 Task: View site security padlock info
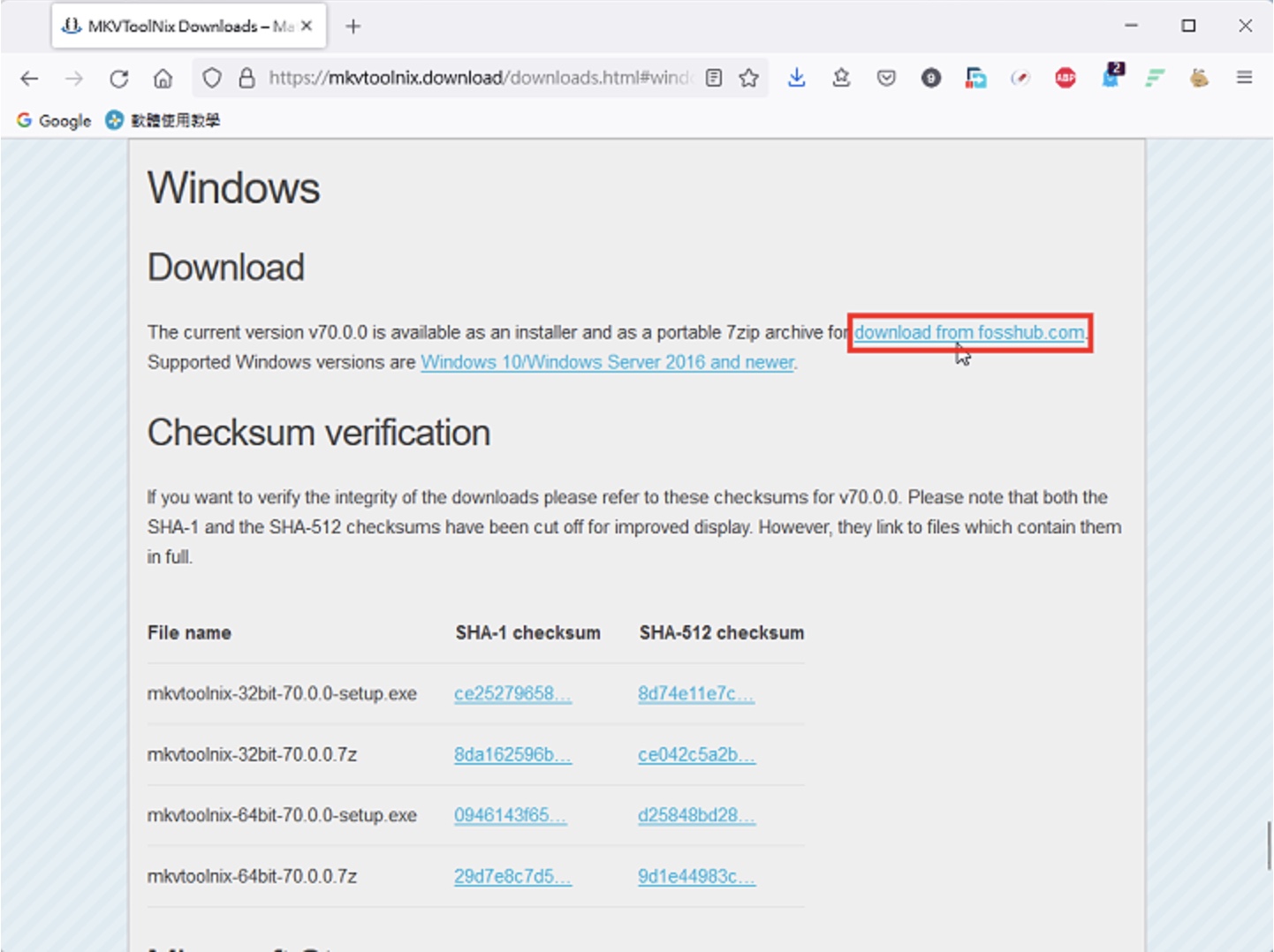tap(247, 79)
